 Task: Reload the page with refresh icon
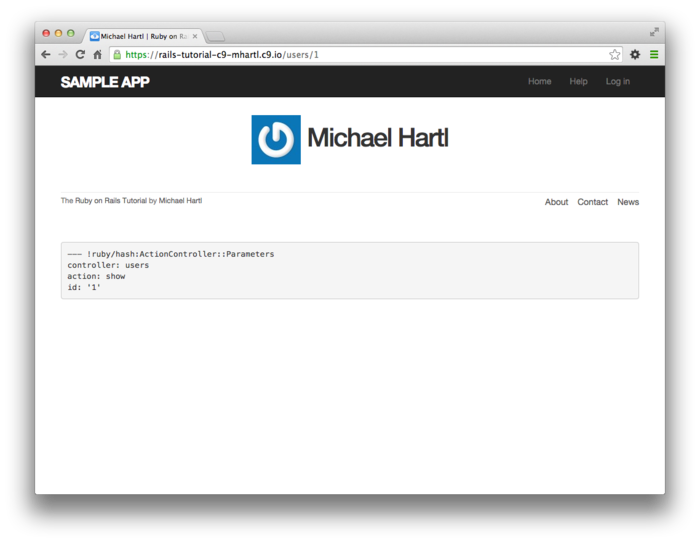pyautogui.click(x=80, y=54)
